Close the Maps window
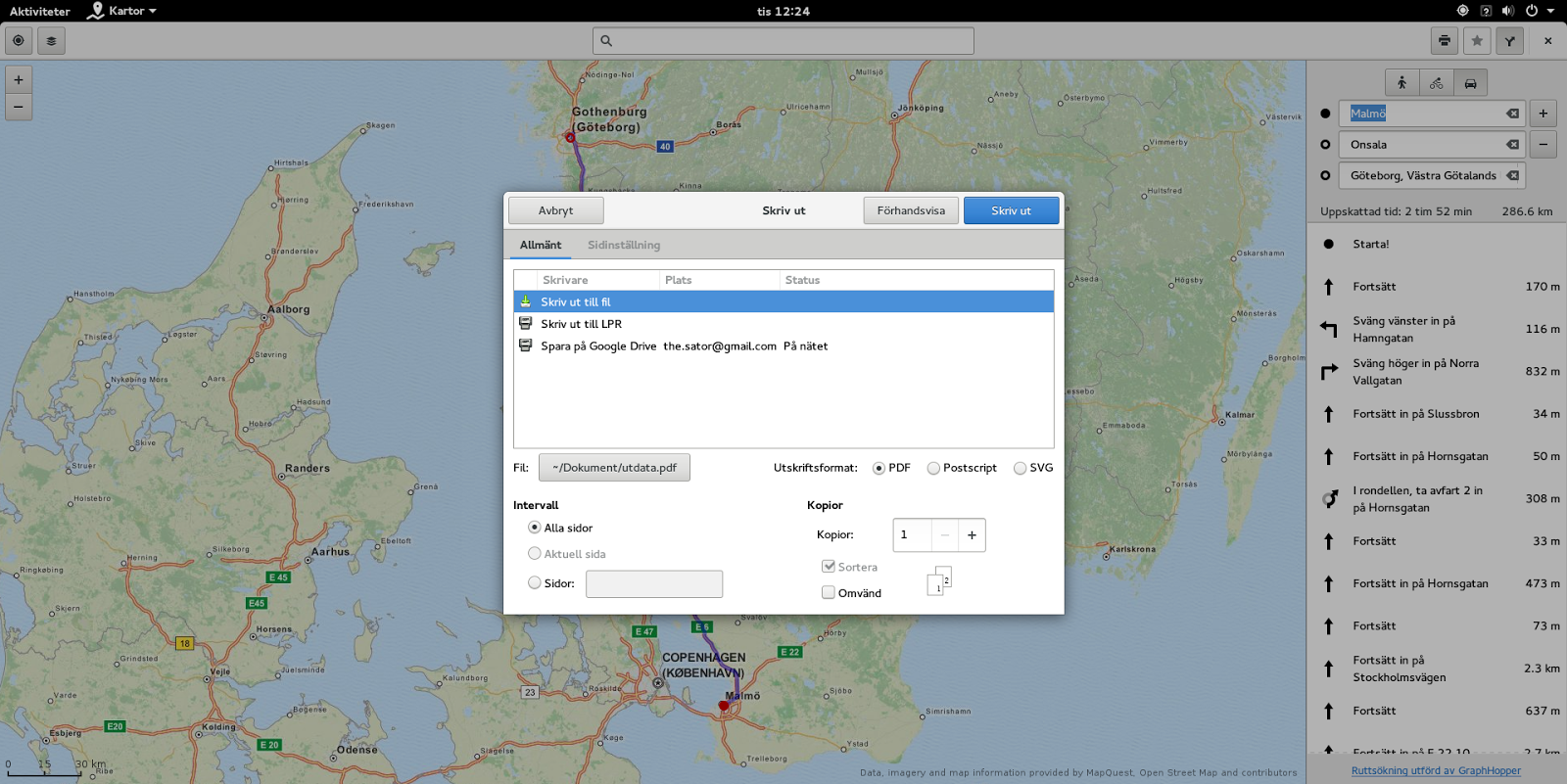 1547,41
